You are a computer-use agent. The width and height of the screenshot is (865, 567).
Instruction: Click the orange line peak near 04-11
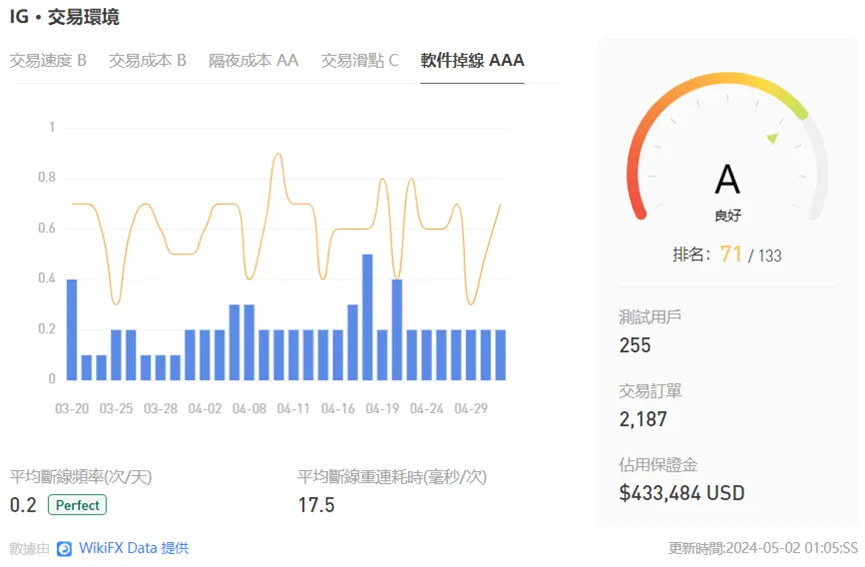278,154
